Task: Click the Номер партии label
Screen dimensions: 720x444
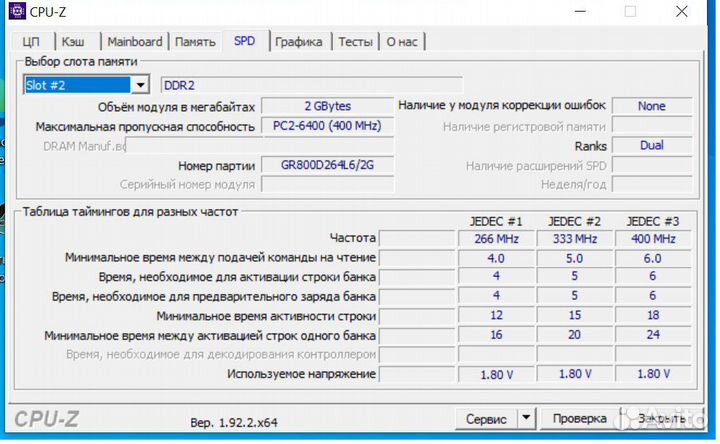Action: tap(216, 166)
